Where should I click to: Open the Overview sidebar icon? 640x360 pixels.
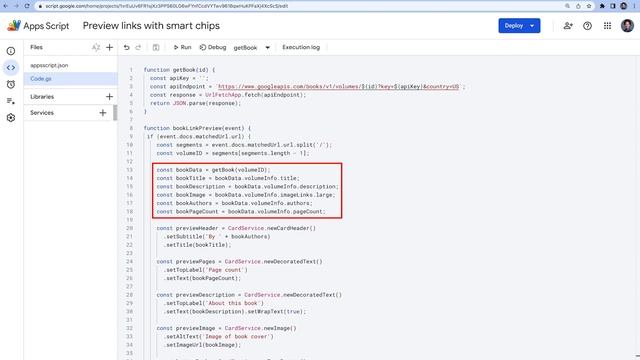tap(11, 51)
